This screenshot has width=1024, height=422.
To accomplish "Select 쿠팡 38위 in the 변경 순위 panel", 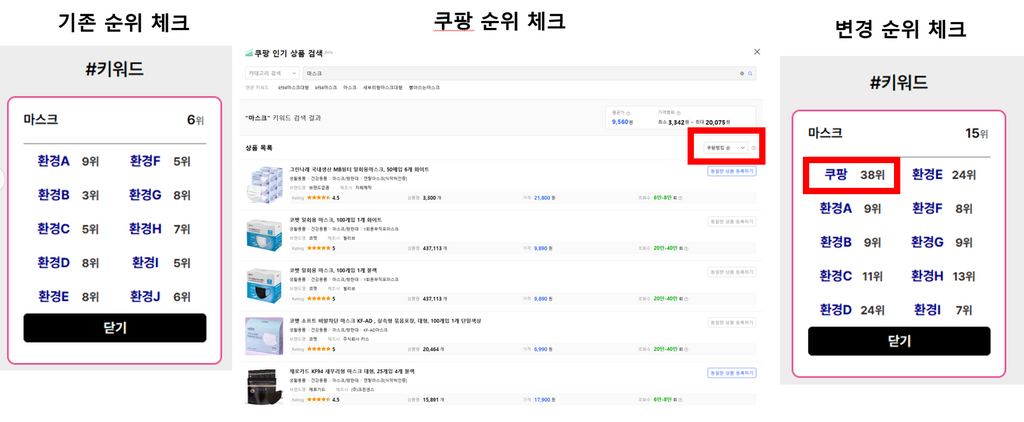I will 855,174.
